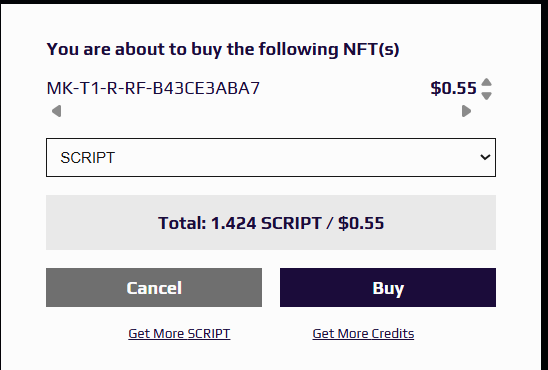Viewport: 548px width, 370px height.
Task: Select the NFT name MK-T1-R-RF-B43CE3ABA7
Action: [x=153, y=88]
